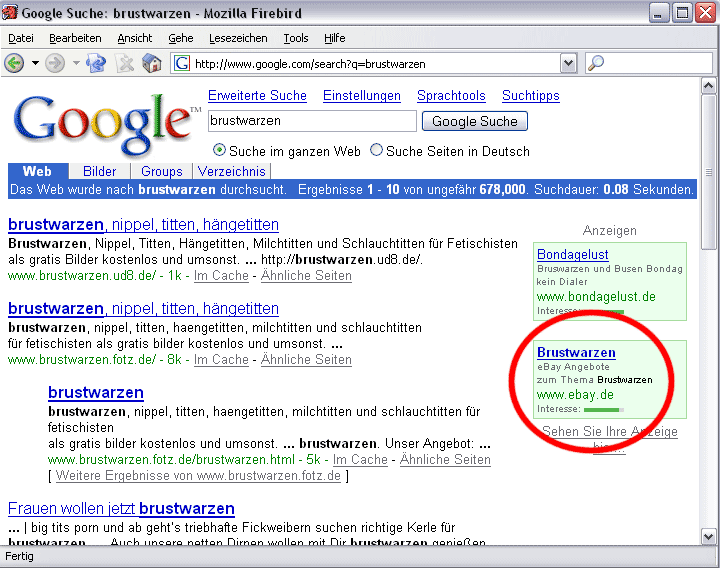Open the eBay 'Brustwarzen' ad title

pyautogui.click(x=576, y=353)
